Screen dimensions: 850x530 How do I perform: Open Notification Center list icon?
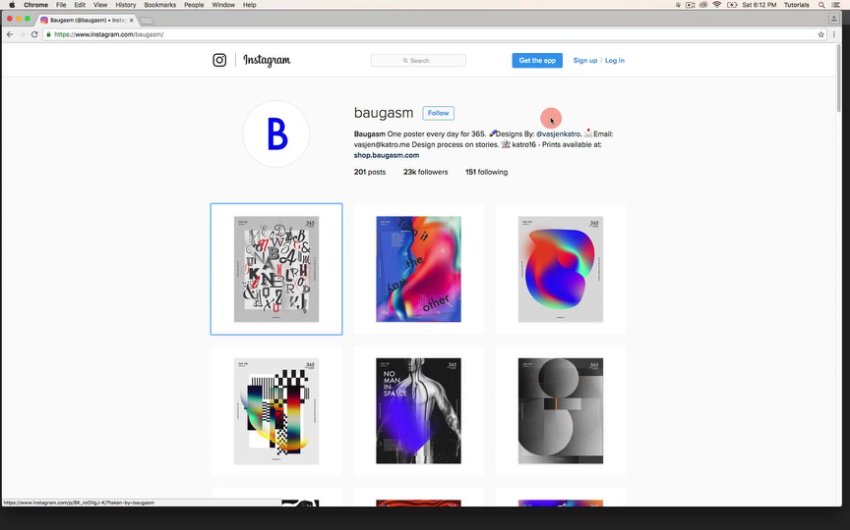pyautogui.click(x=836, y=5)
